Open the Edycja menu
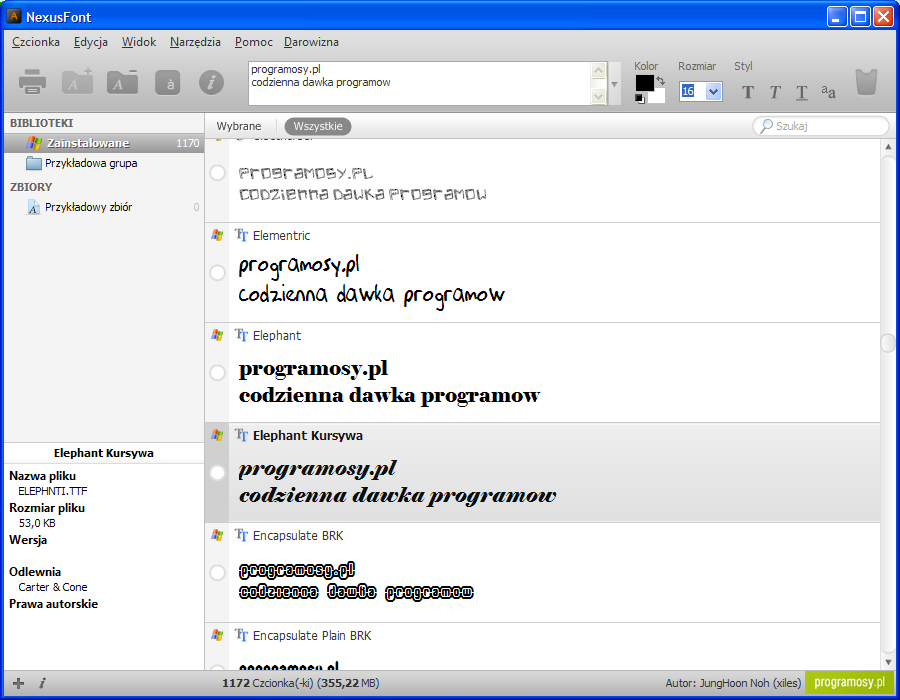The height and width of the screenshot is (700, 900). [91, 42]
